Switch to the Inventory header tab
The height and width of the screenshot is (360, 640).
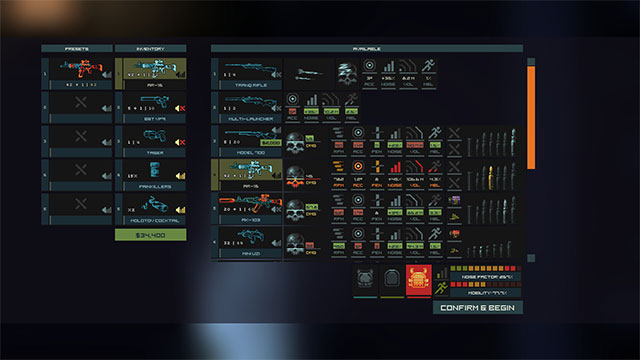coord(151,49)
